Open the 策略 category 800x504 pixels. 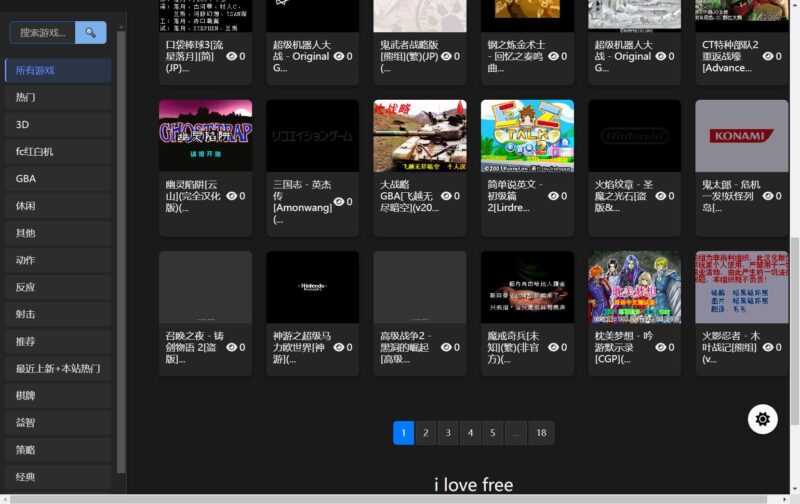[x=58, y=449]
